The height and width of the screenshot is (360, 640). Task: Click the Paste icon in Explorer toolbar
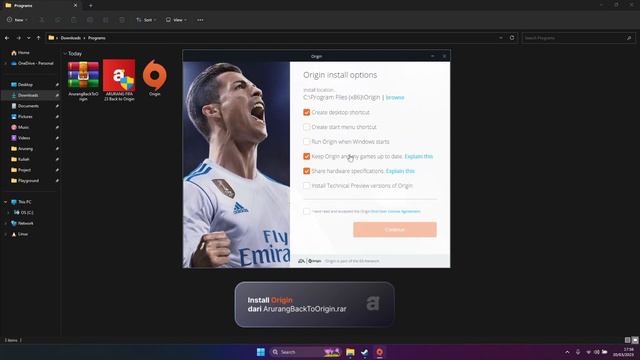[x=73, y=20]
